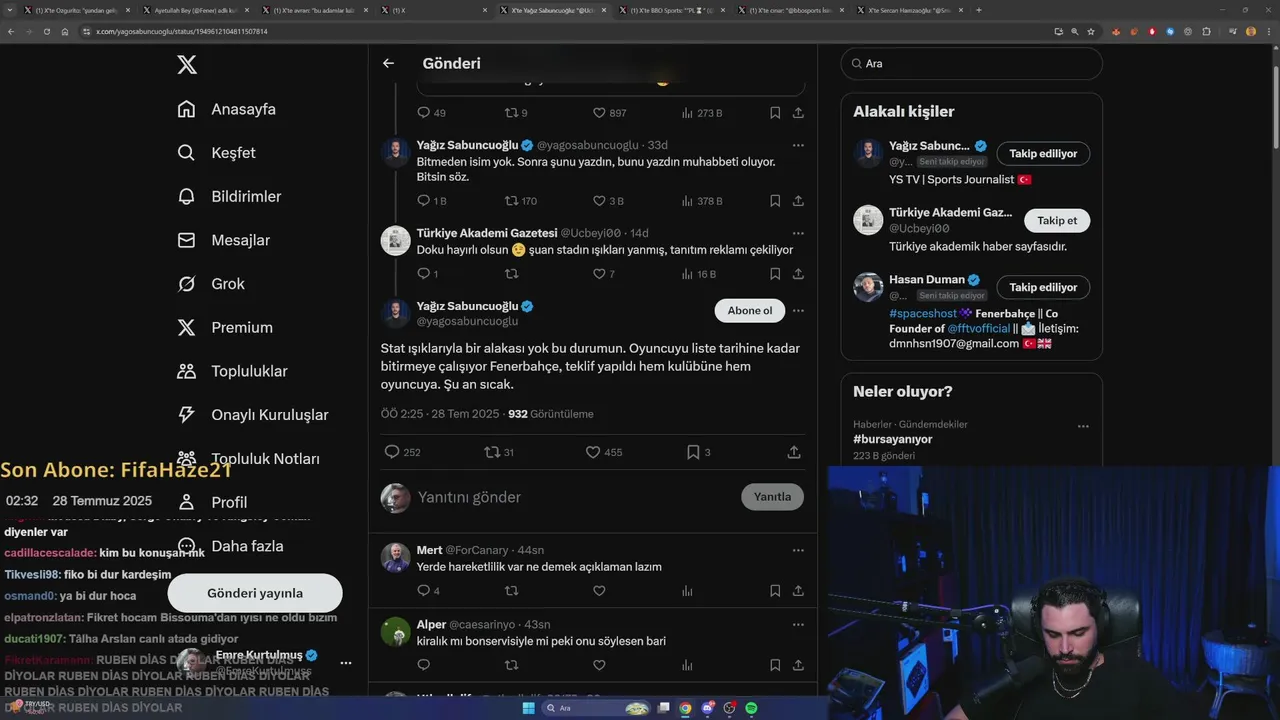Focus the Yanıtını gönder reply field
The width and height of the screenshot is (1280, 720).
pos(575,497)
